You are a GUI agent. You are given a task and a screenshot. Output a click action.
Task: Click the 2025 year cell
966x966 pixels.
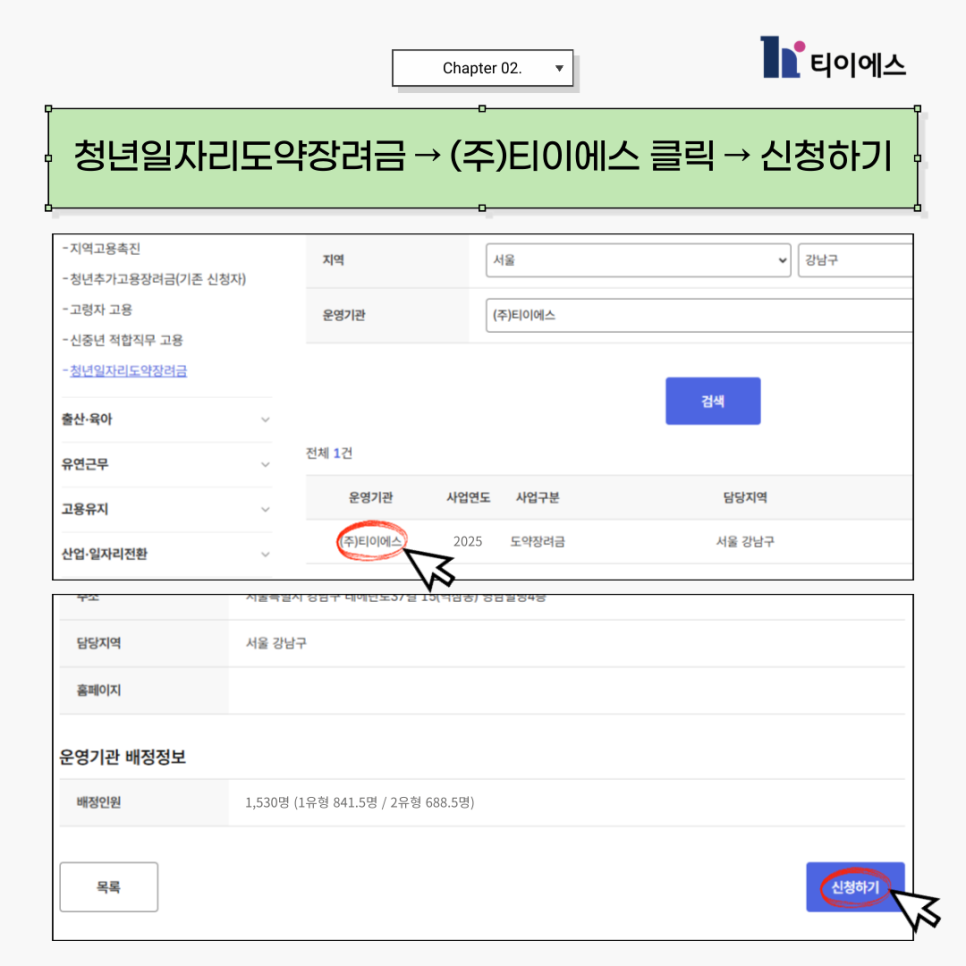pos(468,542)
